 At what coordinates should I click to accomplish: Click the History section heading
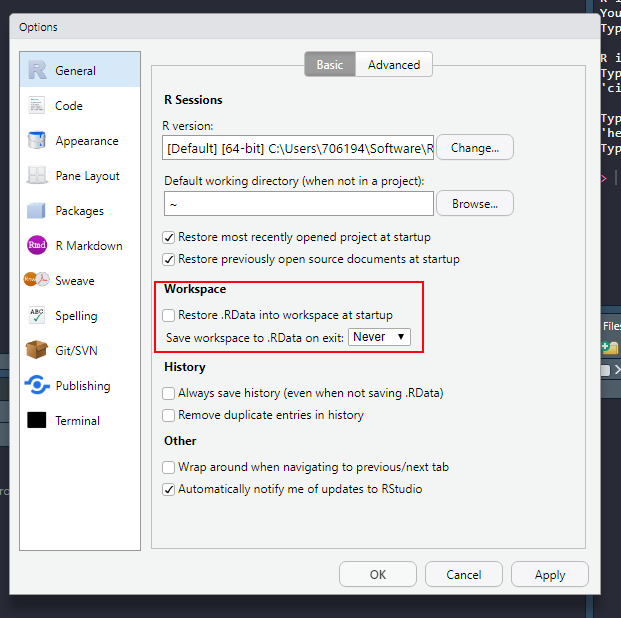click(x=185, y=367)
